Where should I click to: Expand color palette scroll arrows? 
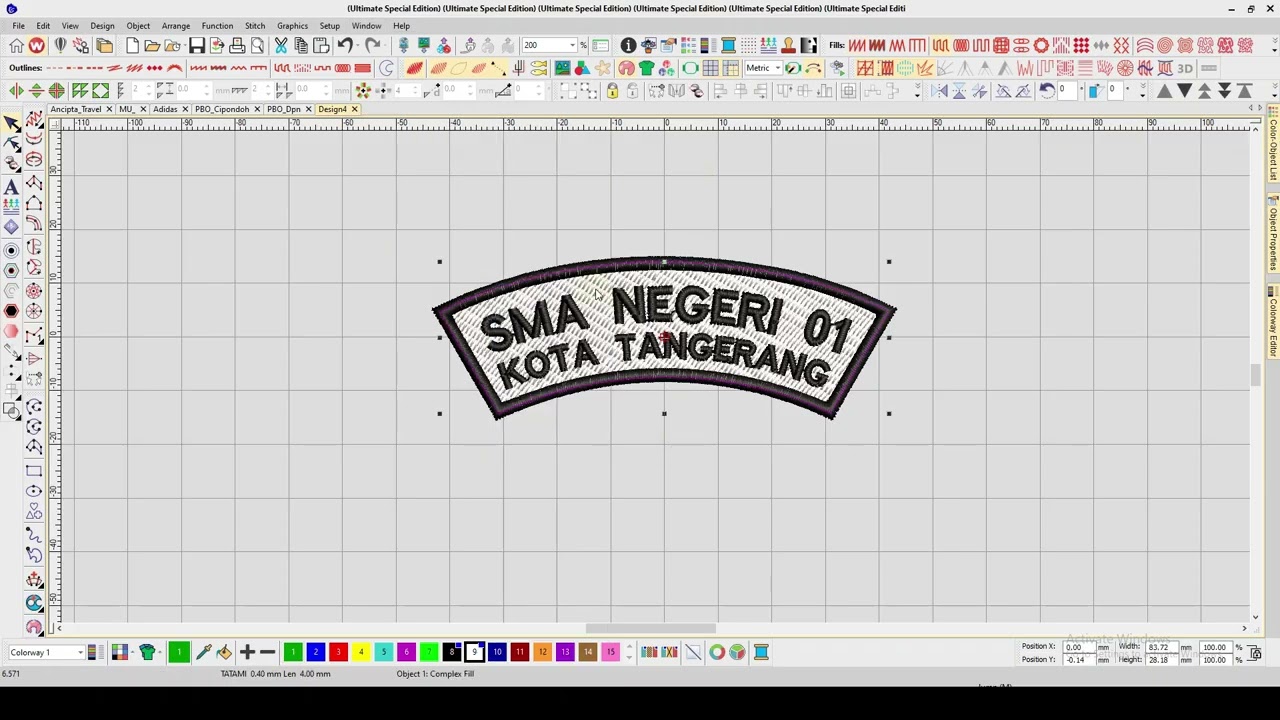pos(629,653)
